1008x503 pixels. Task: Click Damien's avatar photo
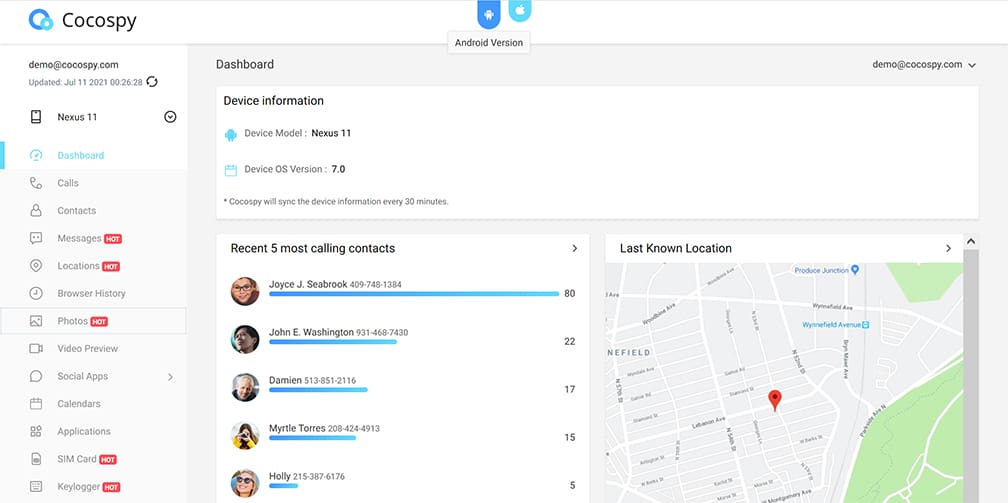pyautogui.click(x=245, y=387)
